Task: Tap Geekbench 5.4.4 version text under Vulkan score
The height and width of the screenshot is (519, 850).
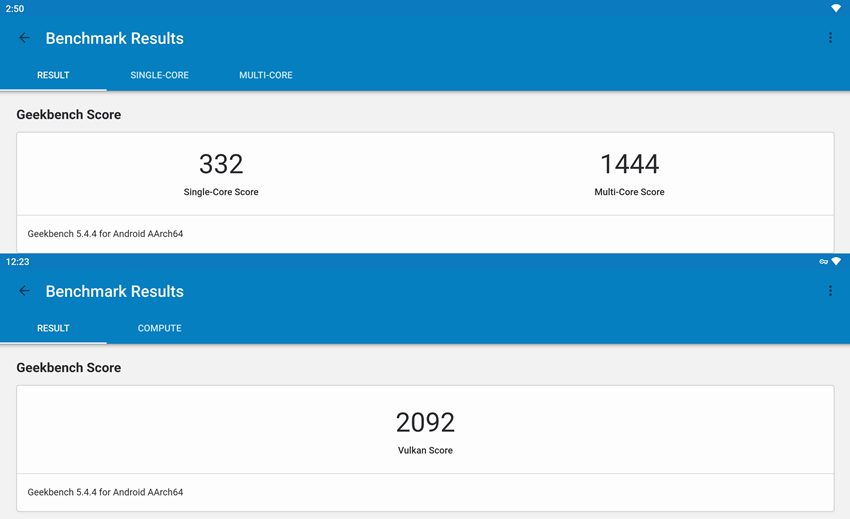Action: tap(105, 492)
